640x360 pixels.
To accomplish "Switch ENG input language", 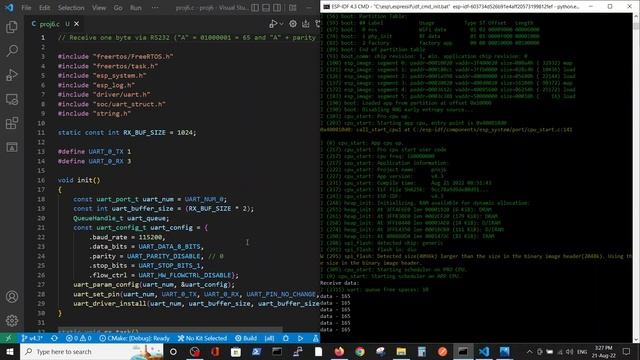I will tap(582, 352).
